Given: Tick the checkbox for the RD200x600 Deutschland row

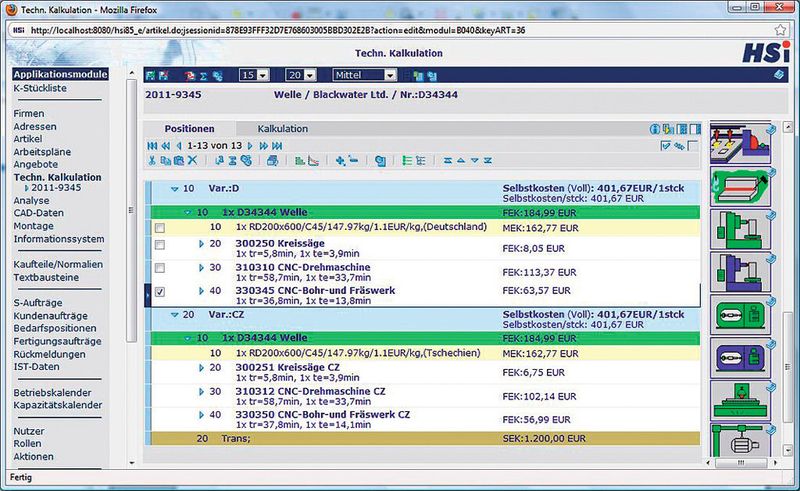Looking at the screenshot, I should [x=160, y=228].
